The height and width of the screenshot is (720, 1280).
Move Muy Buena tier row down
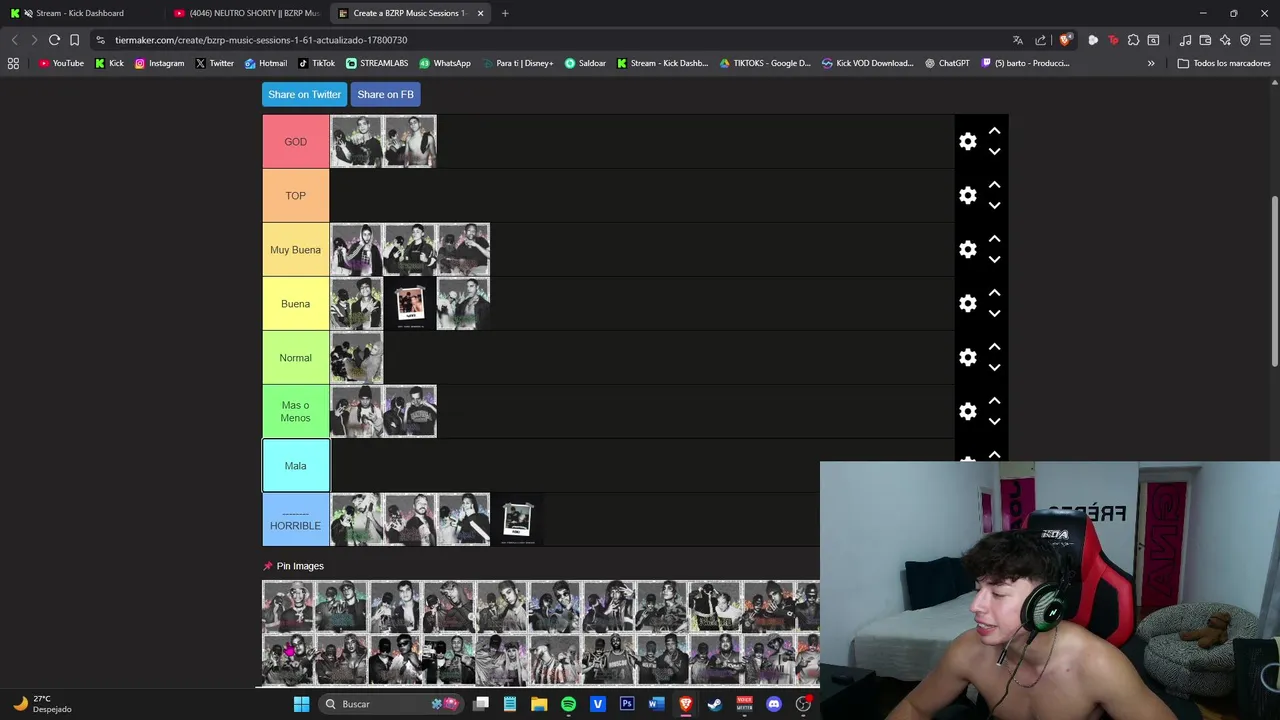pos(994,260)
